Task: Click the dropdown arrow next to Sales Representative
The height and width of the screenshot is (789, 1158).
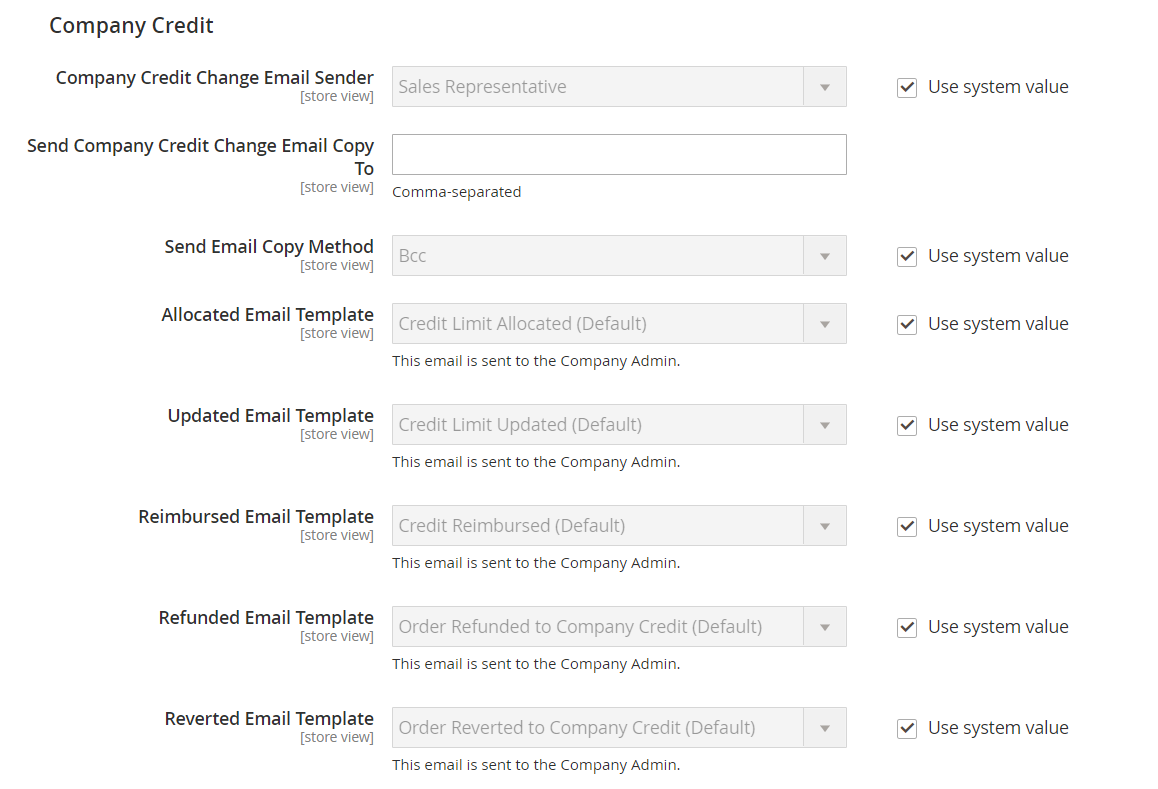Action: 825,87
